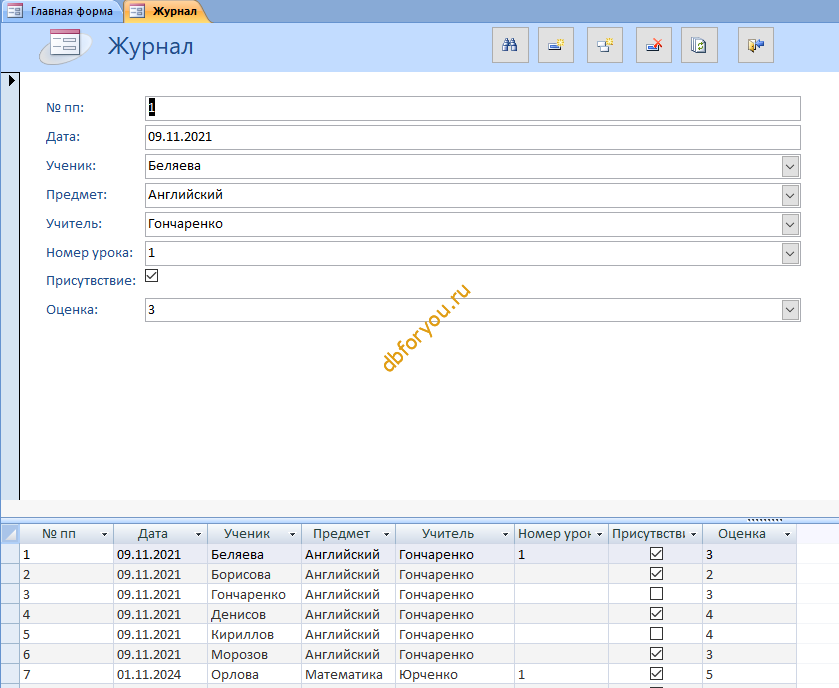Viewport: 839px width, 688px height.
Task: Open Дата column filter arrow
Action: point(199,534)
